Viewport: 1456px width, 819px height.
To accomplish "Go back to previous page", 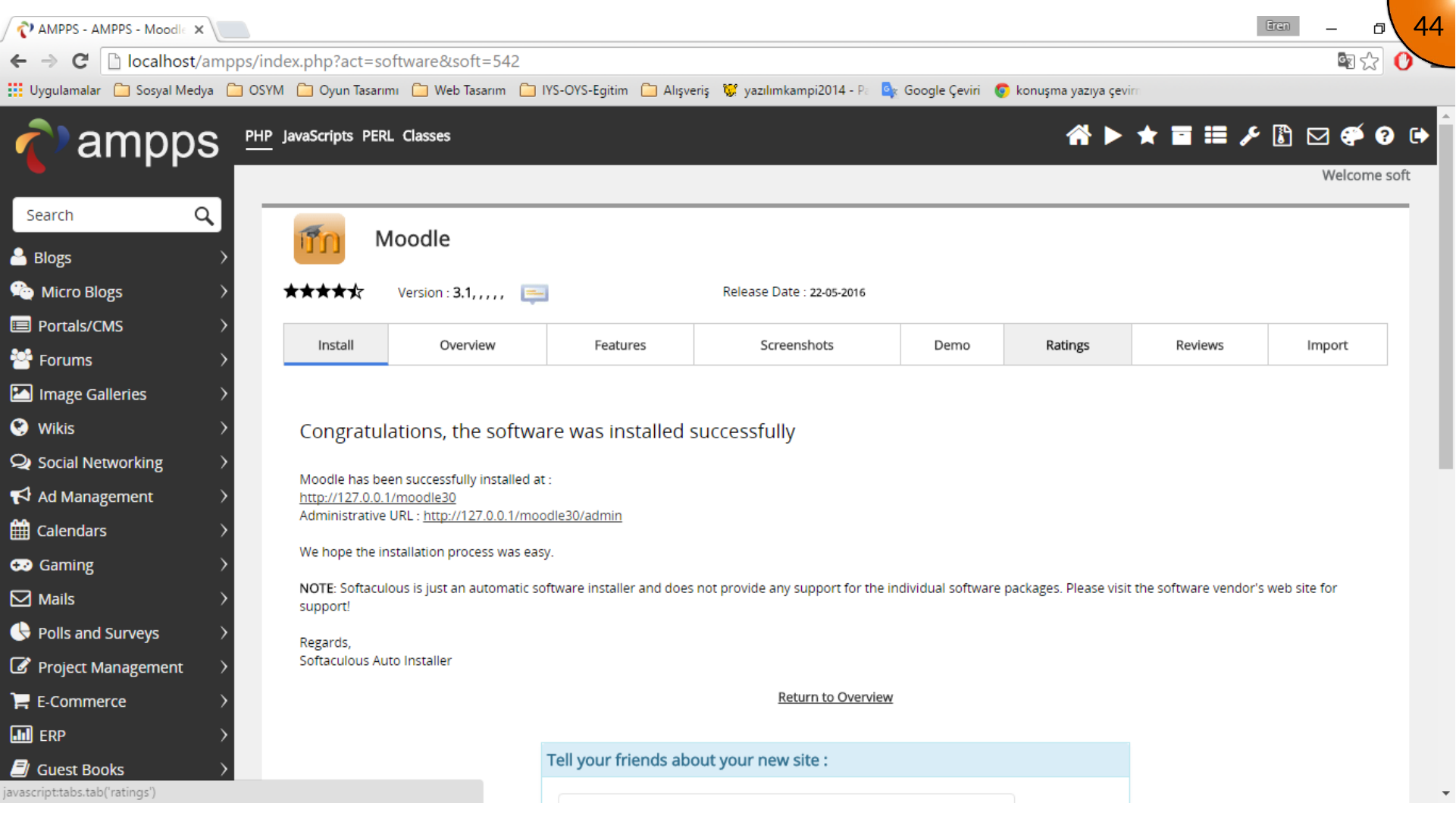I will 18,61.
